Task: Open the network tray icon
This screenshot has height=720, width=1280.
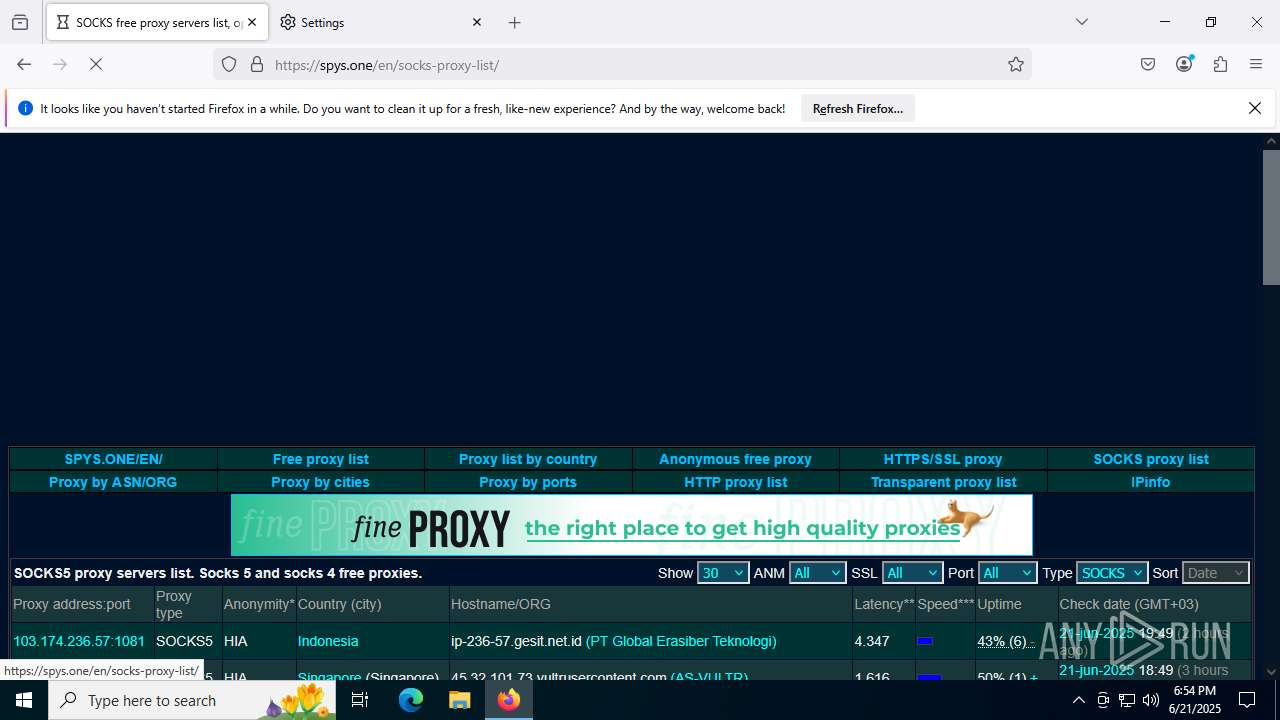Action: pos(1127,700)
